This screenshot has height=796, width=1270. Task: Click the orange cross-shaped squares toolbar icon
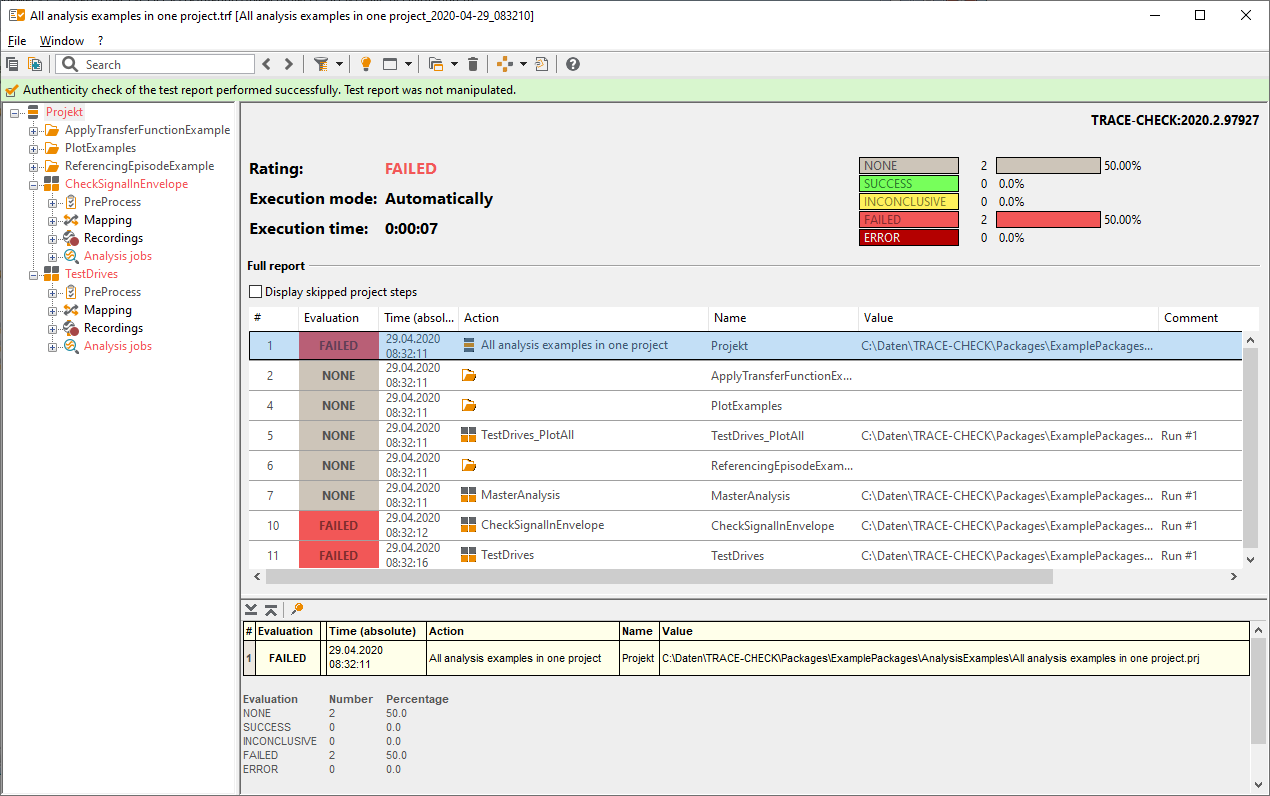[x=505, y=64]
